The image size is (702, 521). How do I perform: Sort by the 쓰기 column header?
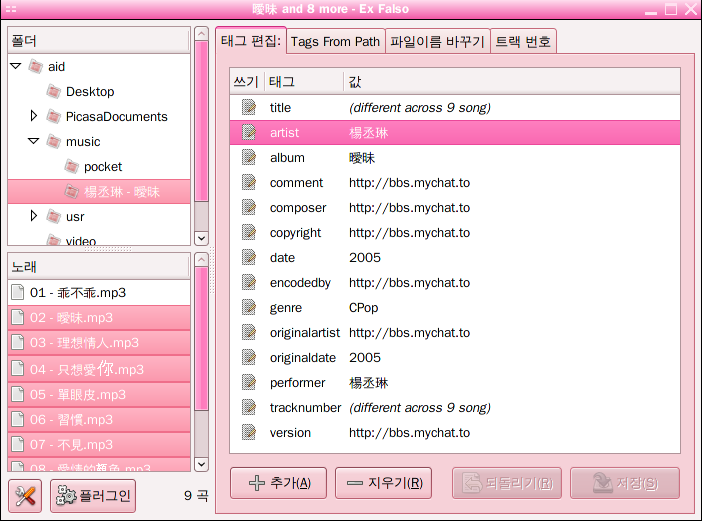pyautogui.click(x=247, y=81)
